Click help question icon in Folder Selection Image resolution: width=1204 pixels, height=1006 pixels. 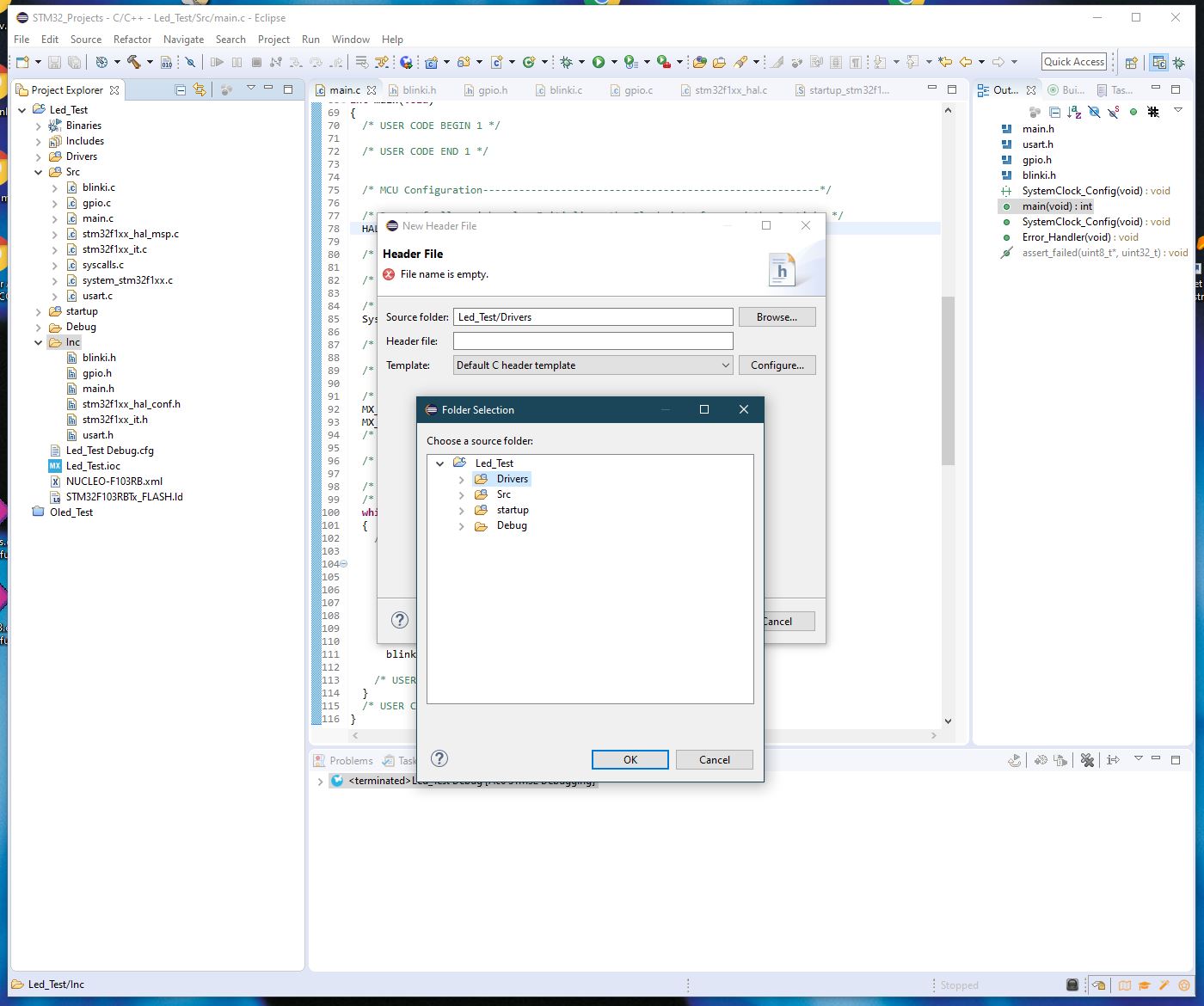point(439,758)
